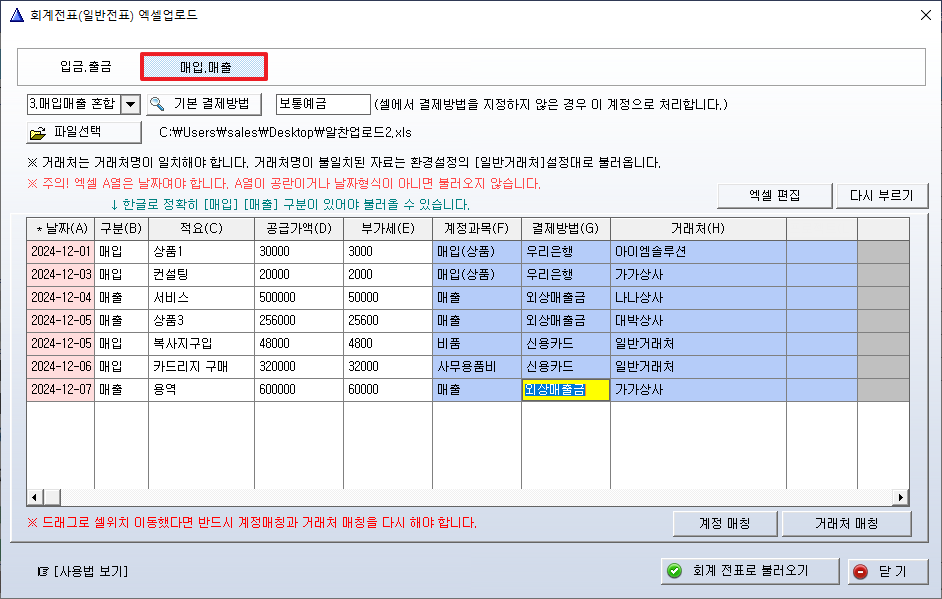This screenshot has height=599, width=942.
Task: Select the 매입.매출 tab
Action: coord(204,67)
